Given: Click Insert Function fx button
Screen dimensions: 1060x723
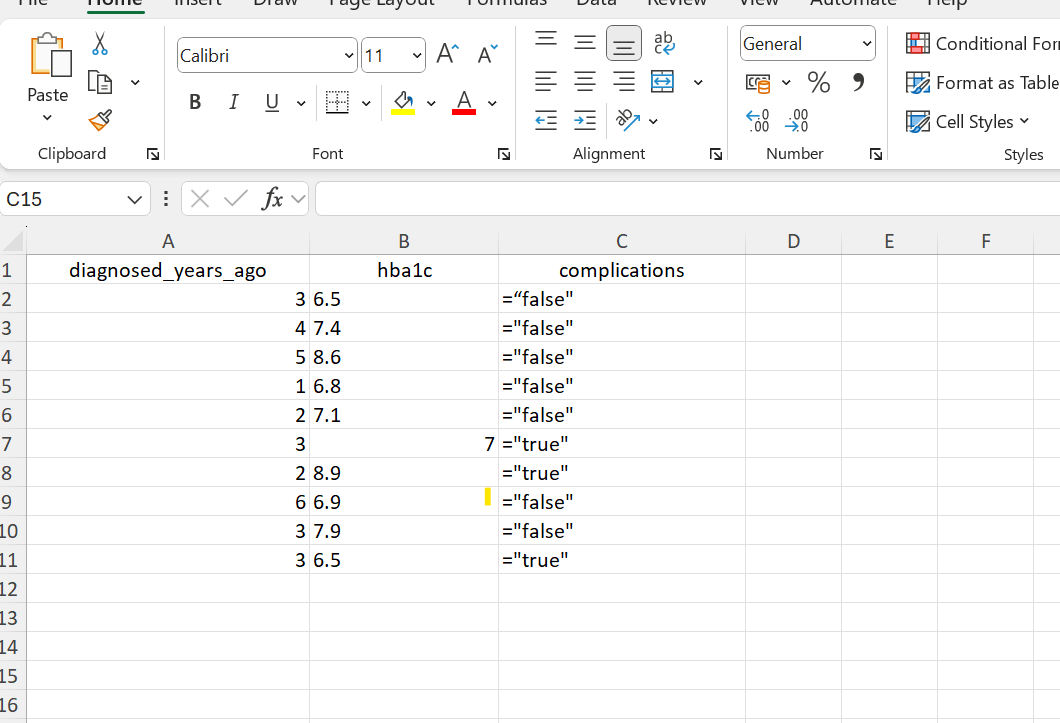Looking at the screenshot, I should click(x=272, y=200).
